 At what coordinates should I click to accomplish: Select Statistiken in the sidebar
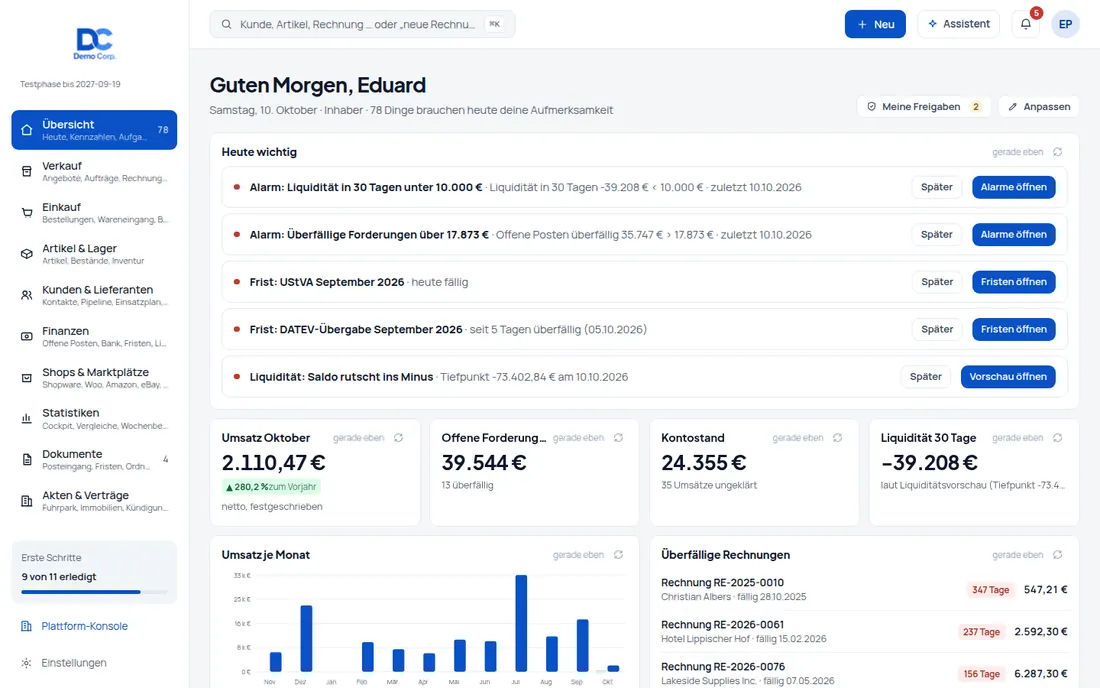tap(94, 419)
